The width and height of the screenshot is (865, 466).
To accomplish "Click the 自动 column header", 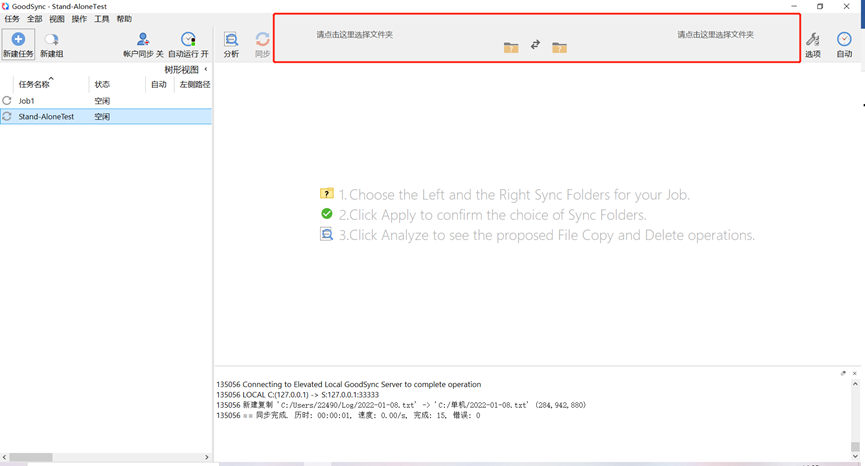I will pos(159,84).
